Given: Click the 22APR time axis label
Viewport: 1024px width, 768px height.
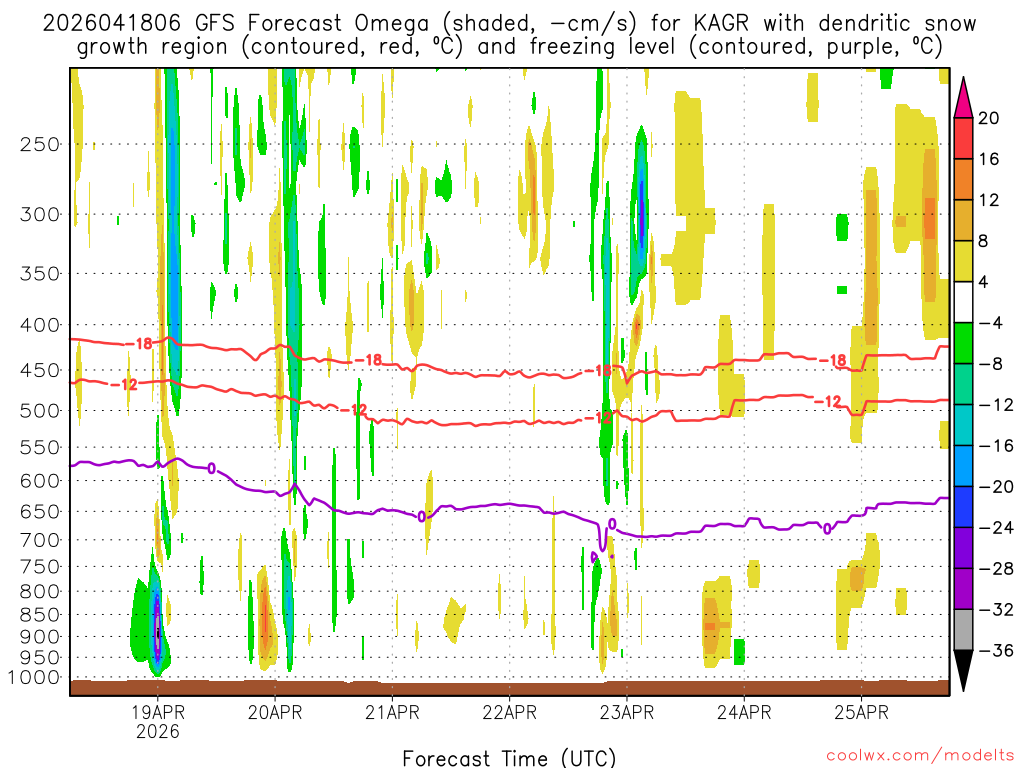Looking at the screenshot, I should pyautogui.click(x=509, y=712).
